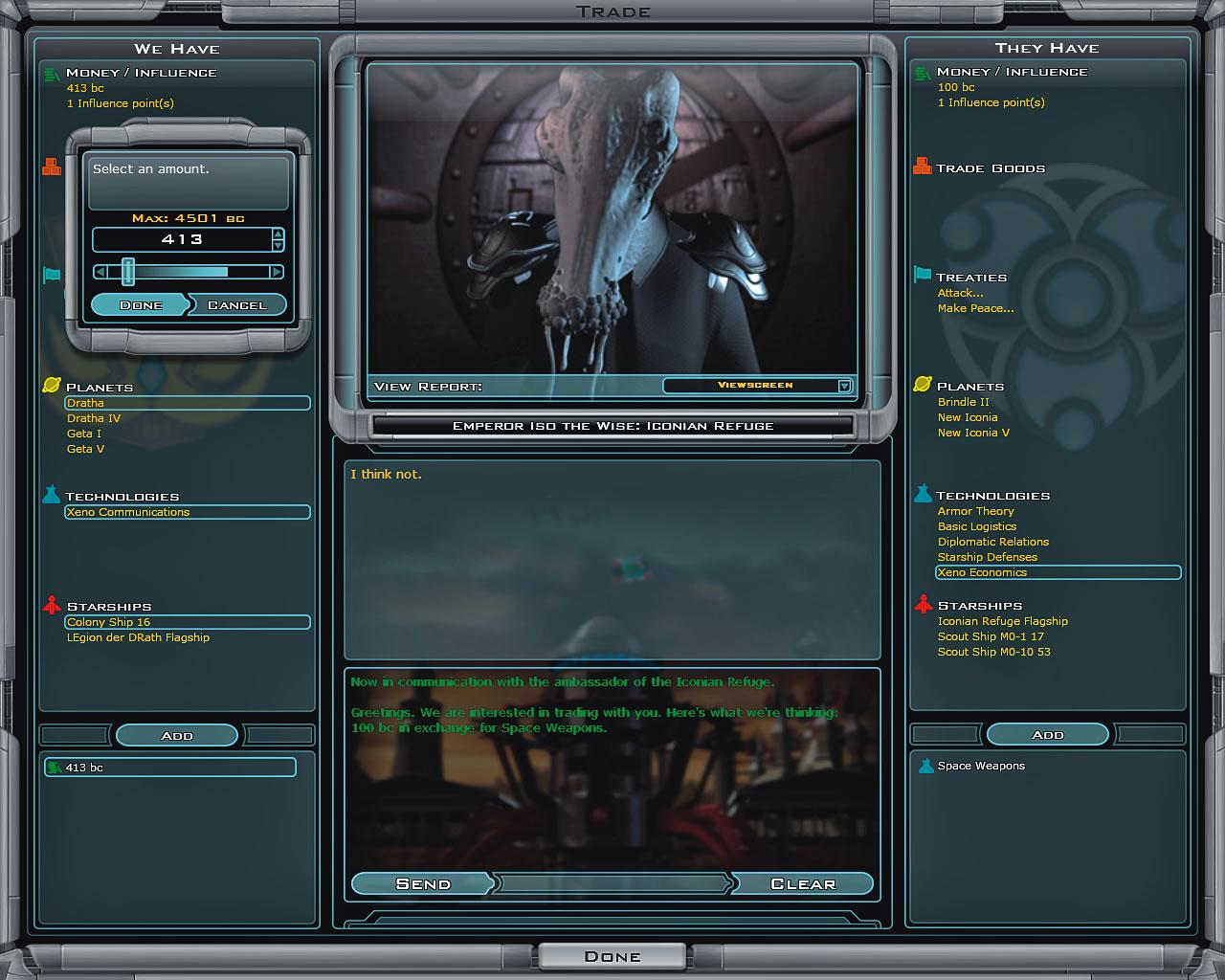Click the flask icon beside Space Weapons

(x=925, y=766)
